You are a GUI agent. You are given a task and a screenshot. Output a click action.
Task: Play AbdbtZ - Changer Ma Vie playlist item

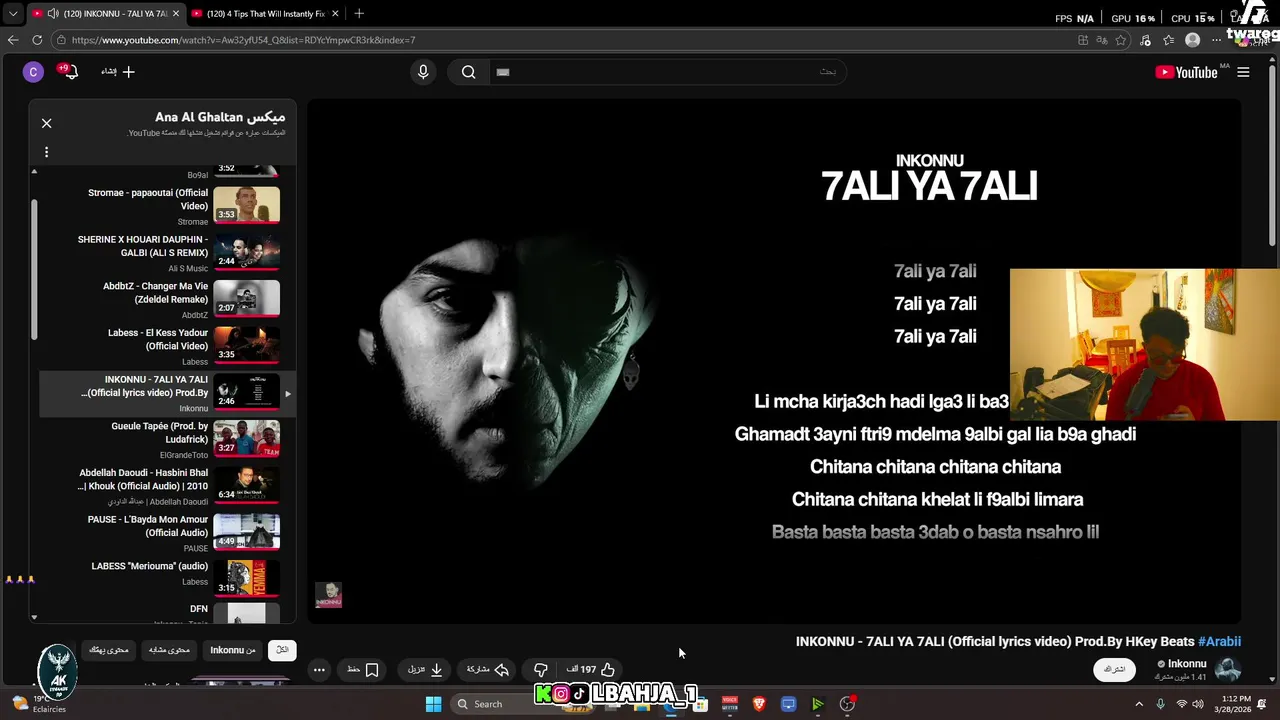coord(168,300)
